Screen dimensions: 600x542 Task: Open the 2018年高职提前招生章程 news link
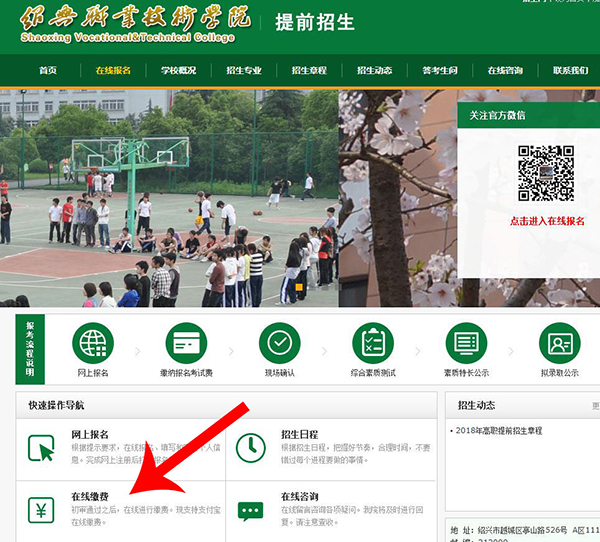coord(499,431)
